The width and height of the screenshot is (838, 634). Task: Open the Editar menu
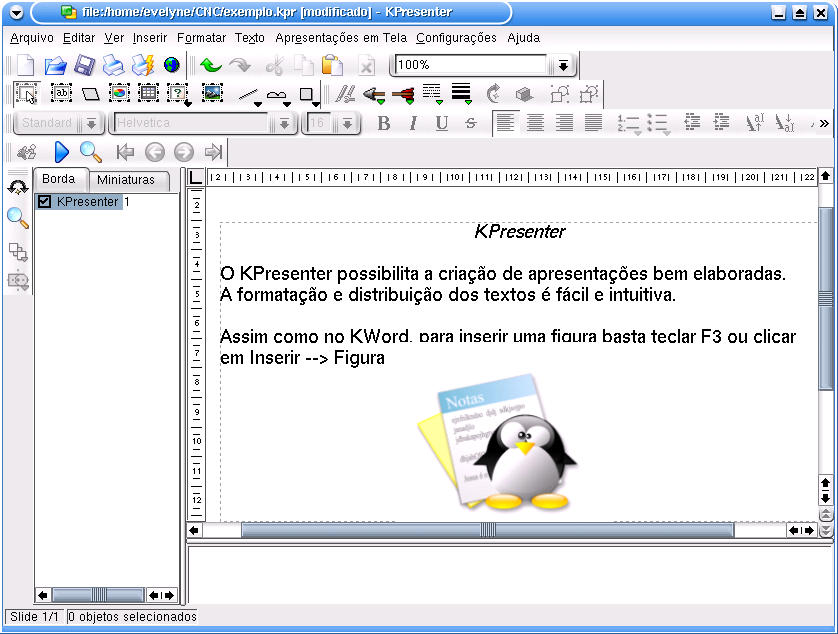point(79,38)
